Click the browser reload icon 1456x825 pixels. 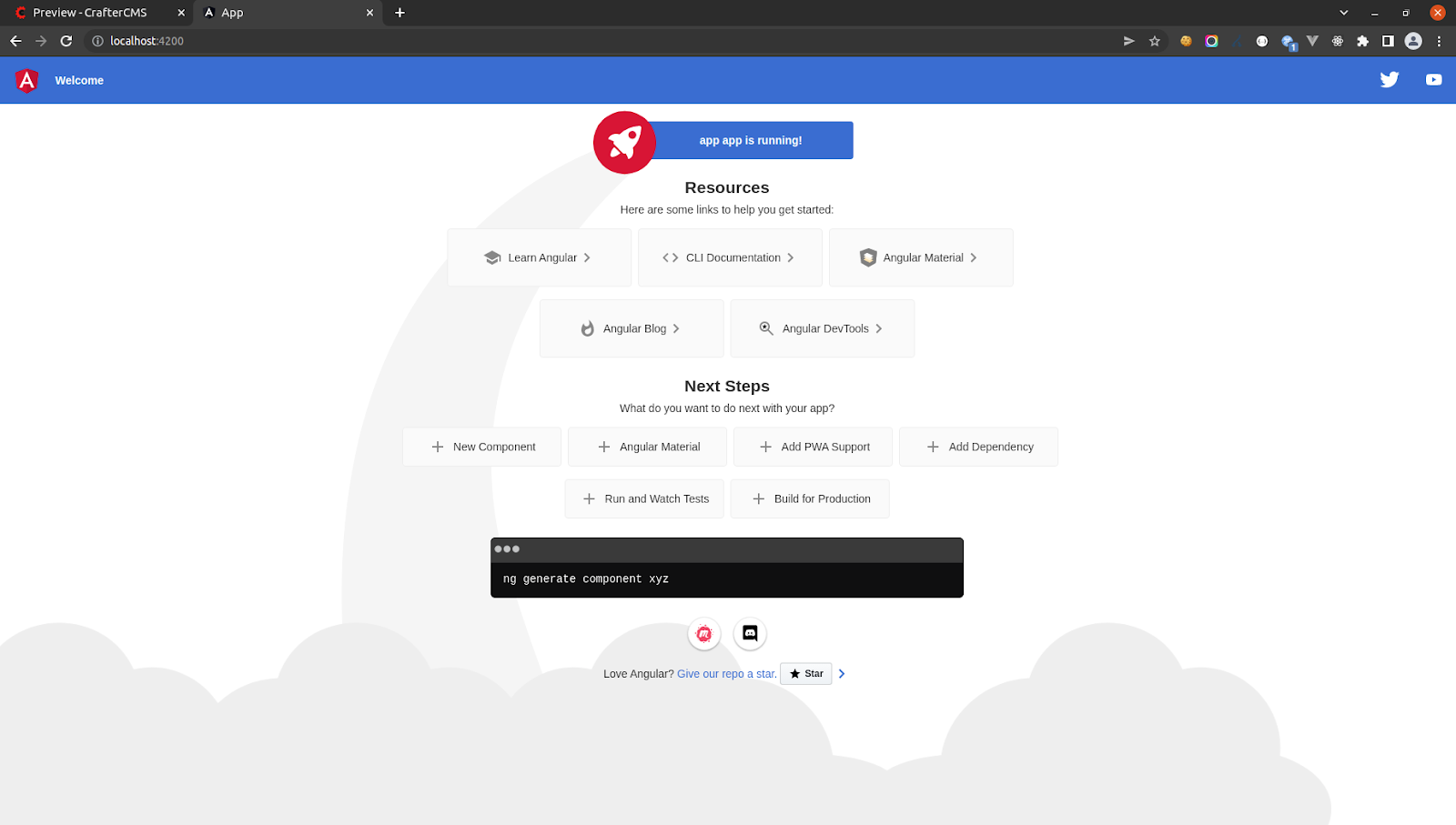(66, 41)
